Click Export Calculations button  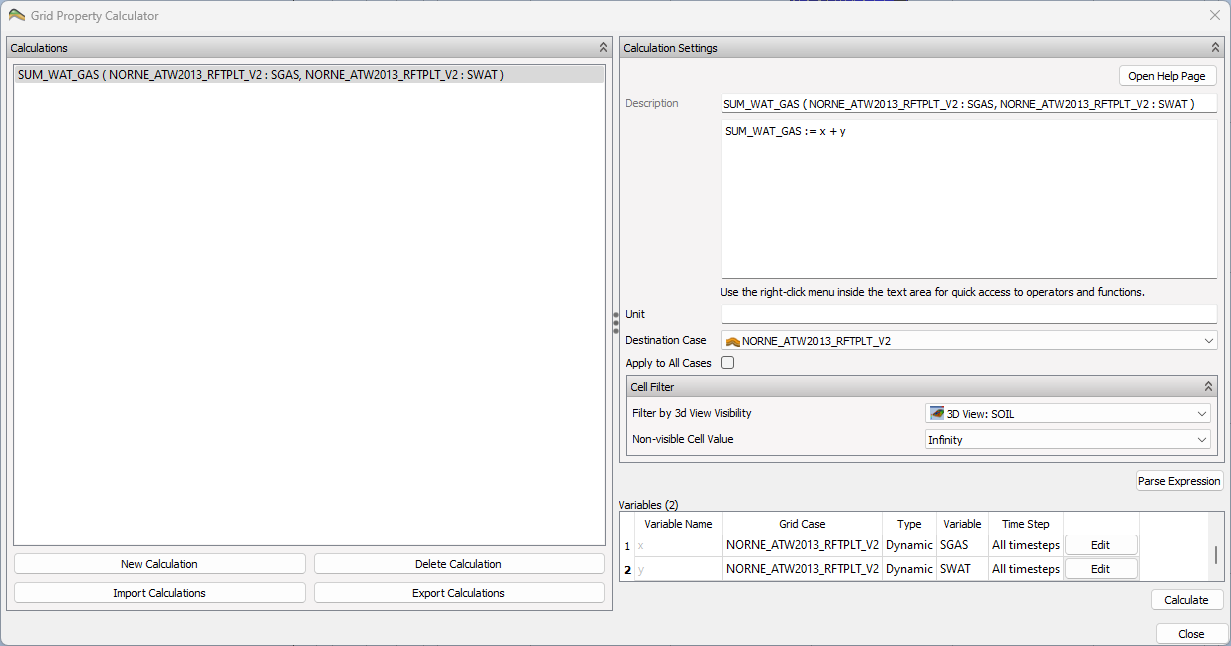click(459, 593)
